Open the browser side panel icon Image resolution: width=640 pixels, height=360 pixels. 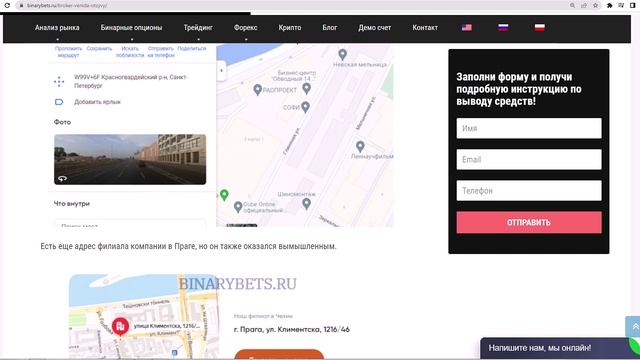[x=633, y=5]
